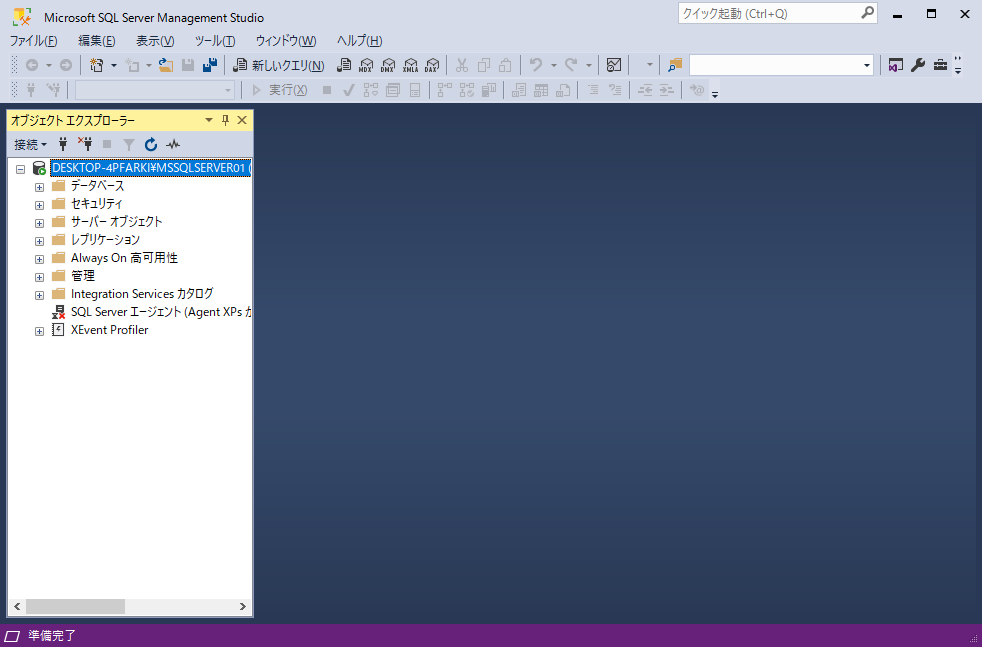Click the Open File folder icon
The image size is (982, 647).
tap(165, 65)
